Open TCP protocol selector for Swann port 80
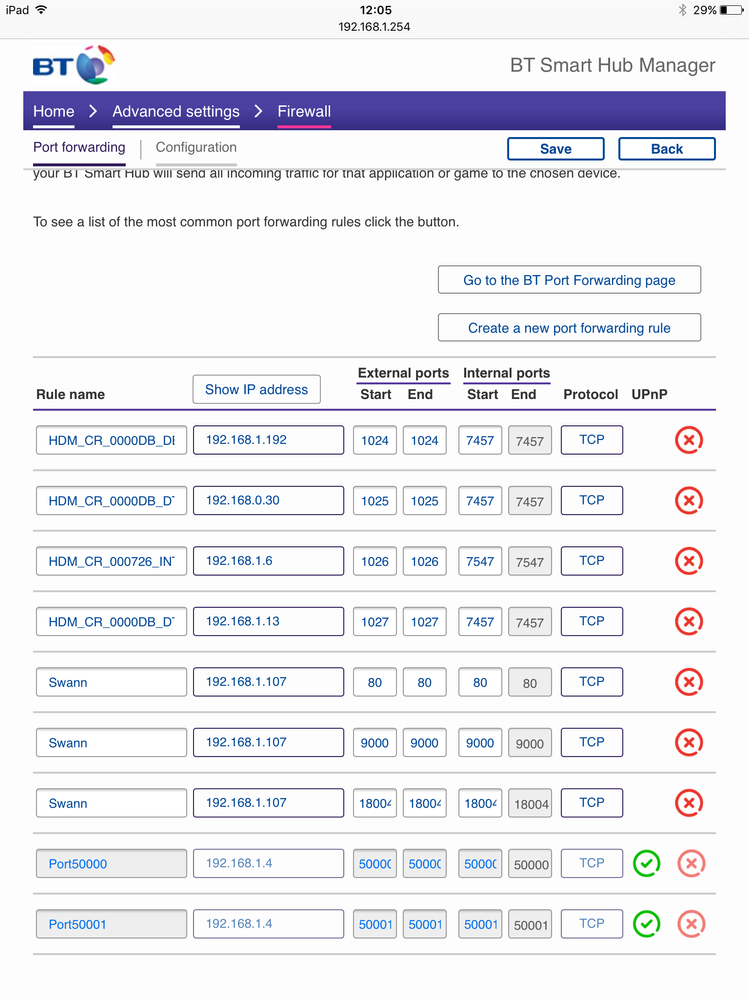749x999 pixels. pyautogui.click(x=592, y=682)
